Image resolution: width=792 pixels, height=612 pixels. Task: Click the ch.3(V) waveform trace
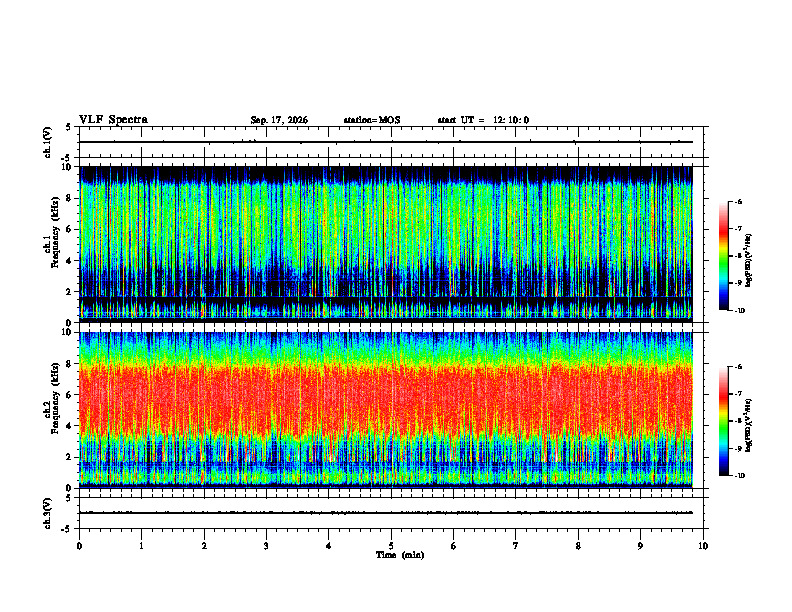point(386,513)
